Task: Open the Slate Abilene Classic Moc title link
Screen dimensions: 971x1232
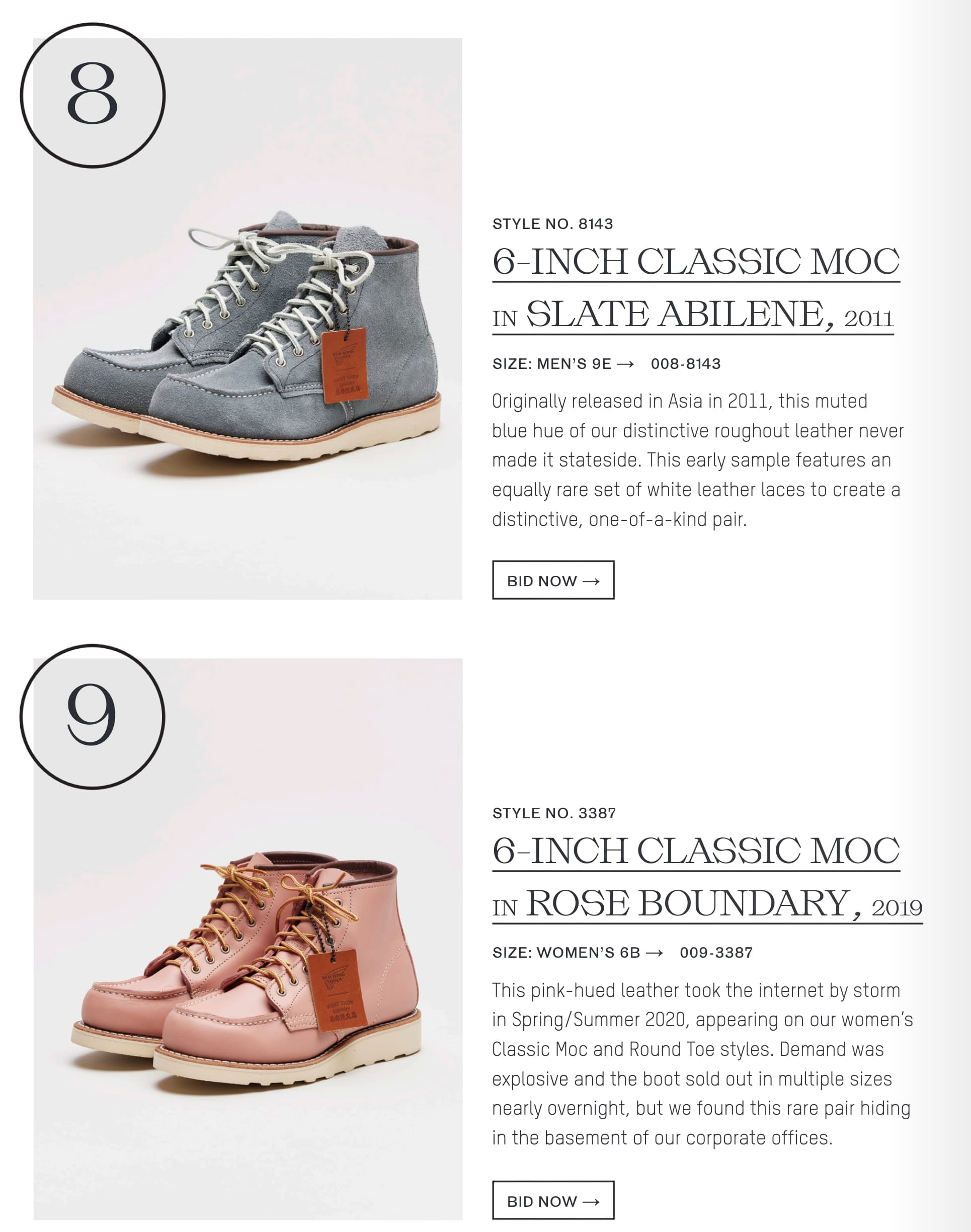Action: click(x=696, y=288)
